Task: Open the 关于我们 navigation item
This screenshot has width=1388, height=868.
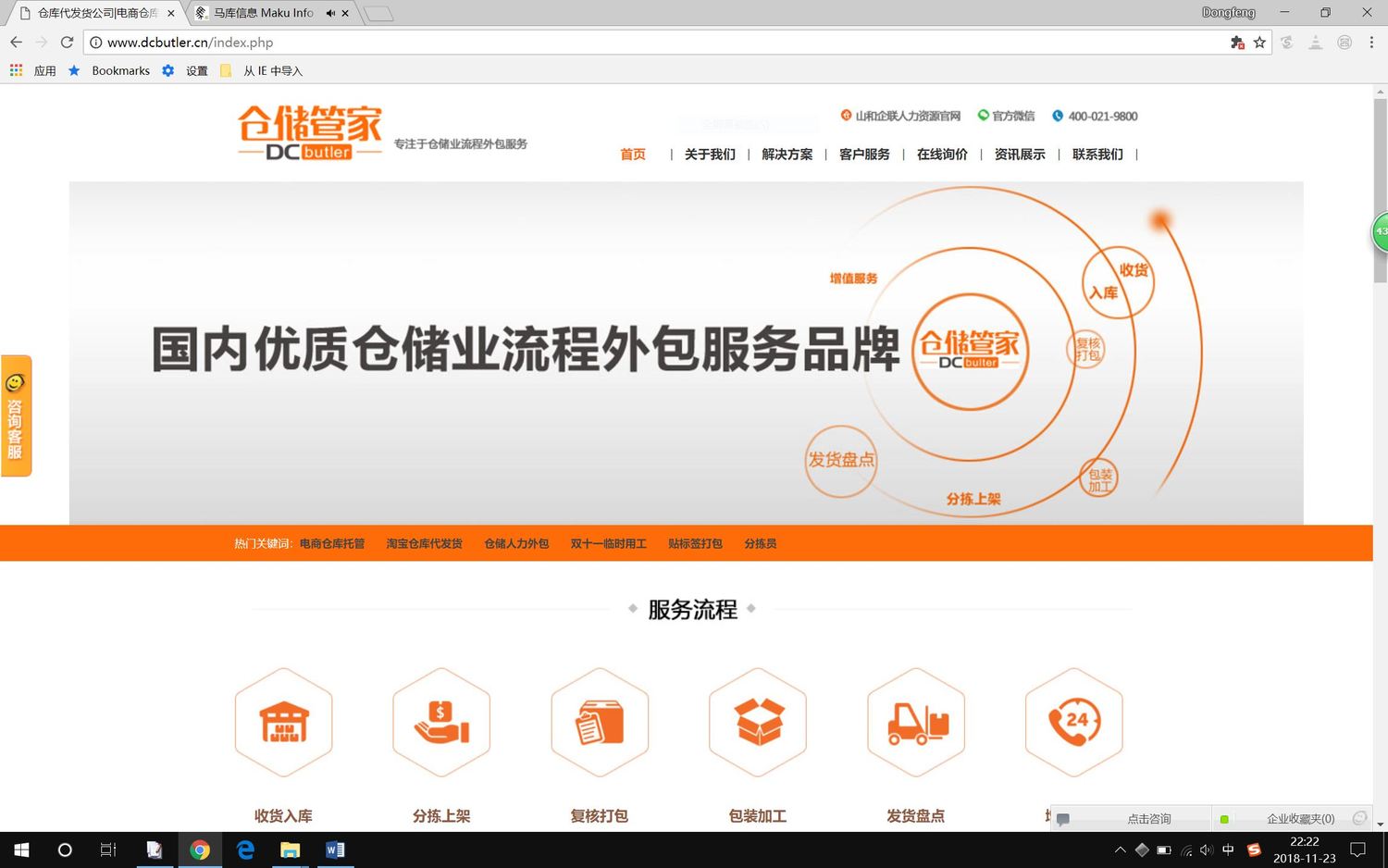Action: [x=710, y=155]
